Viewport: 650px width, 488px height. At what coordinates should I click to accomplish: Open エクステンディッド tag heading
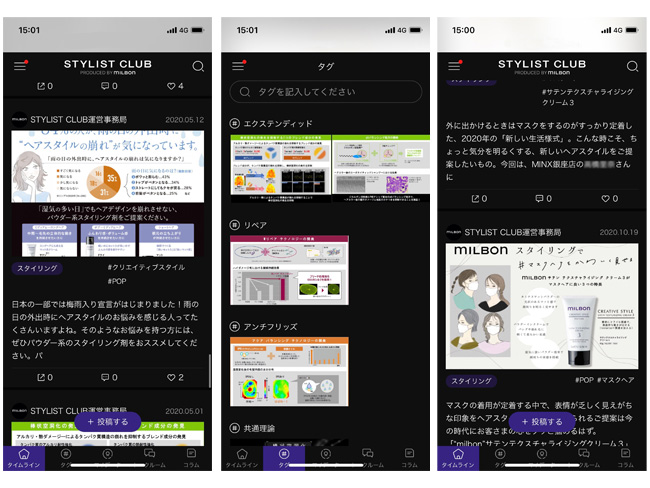point(278,124)
